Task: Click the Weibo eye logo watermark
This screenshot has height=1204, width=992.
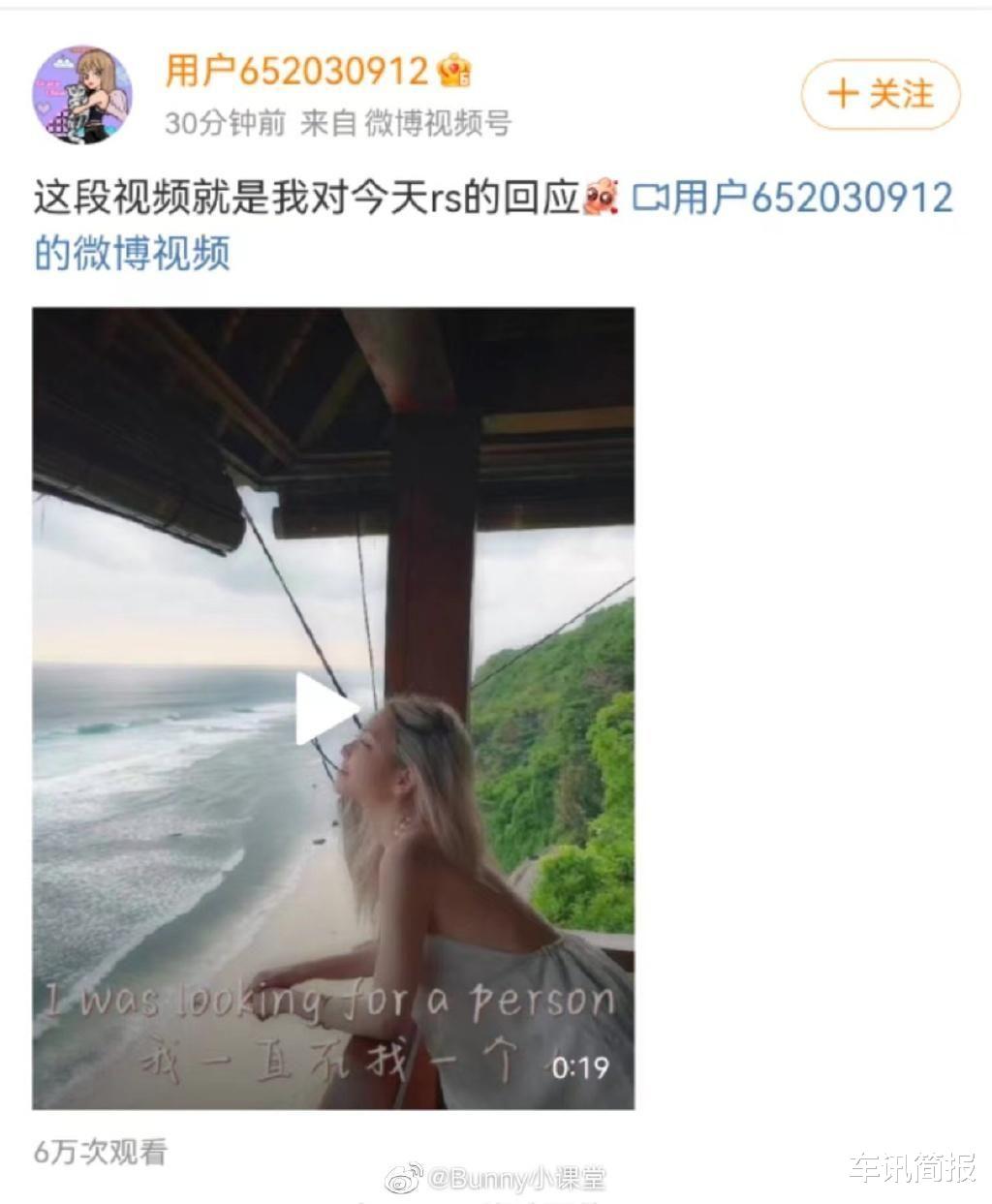Action: 404,1178
